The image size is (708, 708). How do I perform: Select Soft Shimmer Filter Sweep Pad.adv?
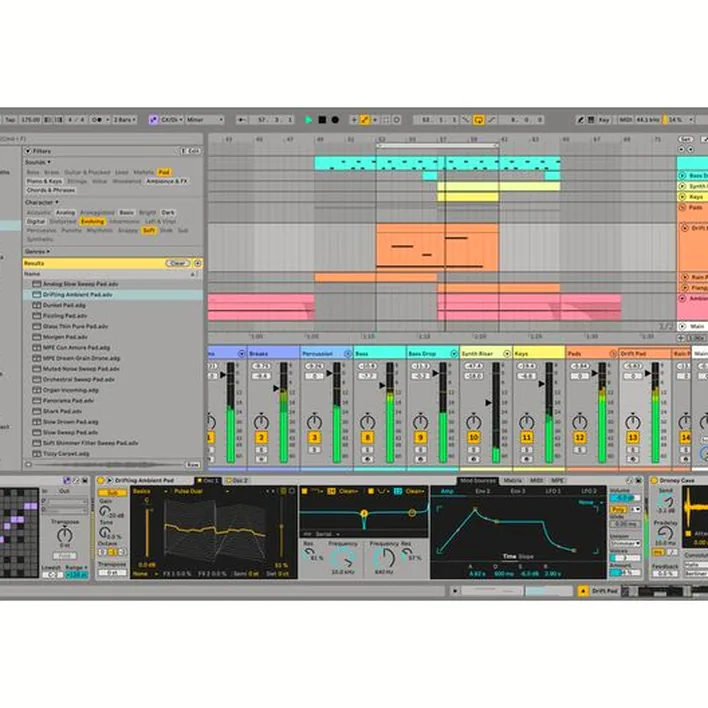pos(113,443)
